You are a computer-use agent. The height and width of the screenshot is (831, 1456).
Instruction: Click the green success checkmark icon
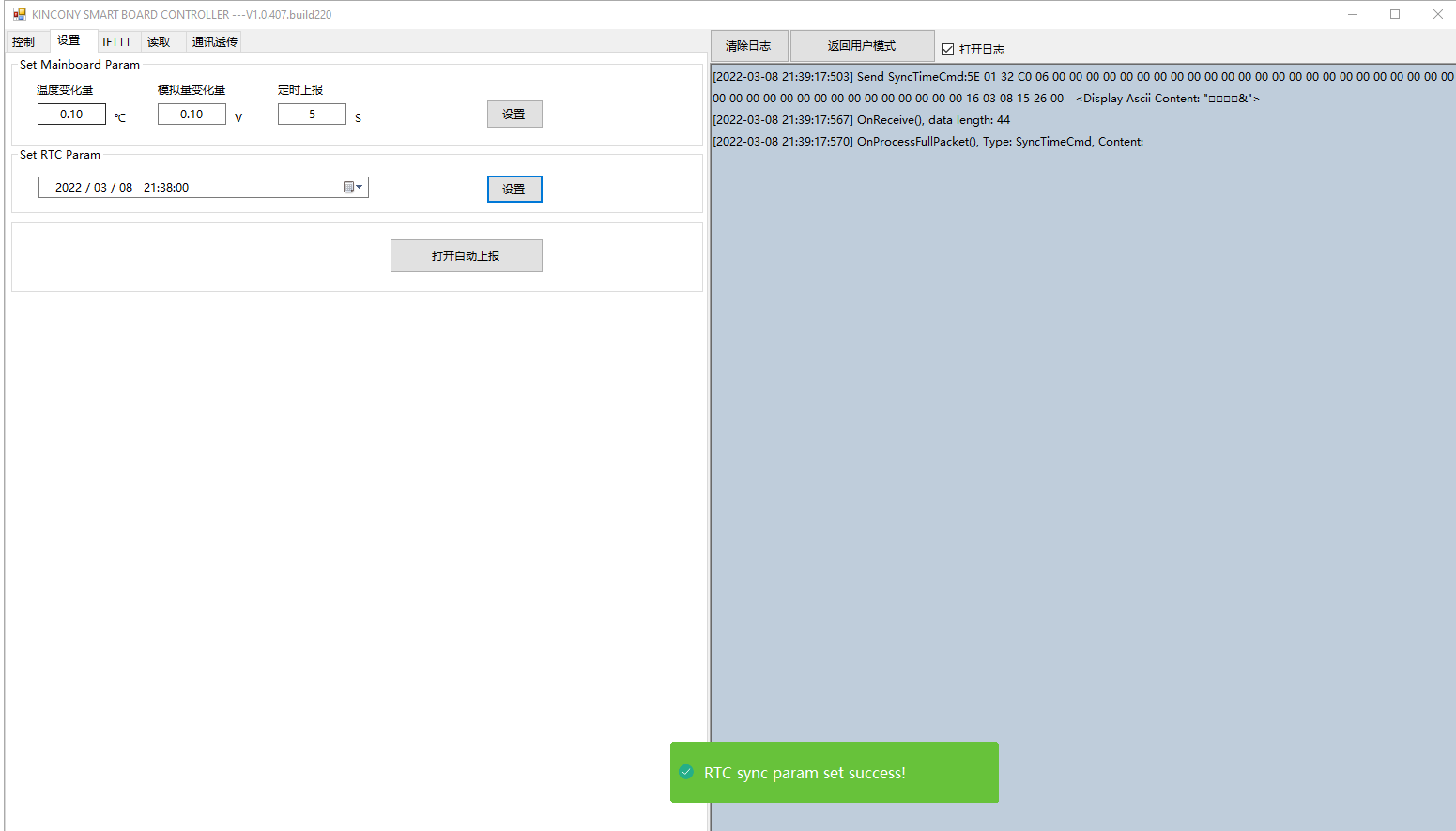pyautogui.click(x=686, y=772)
